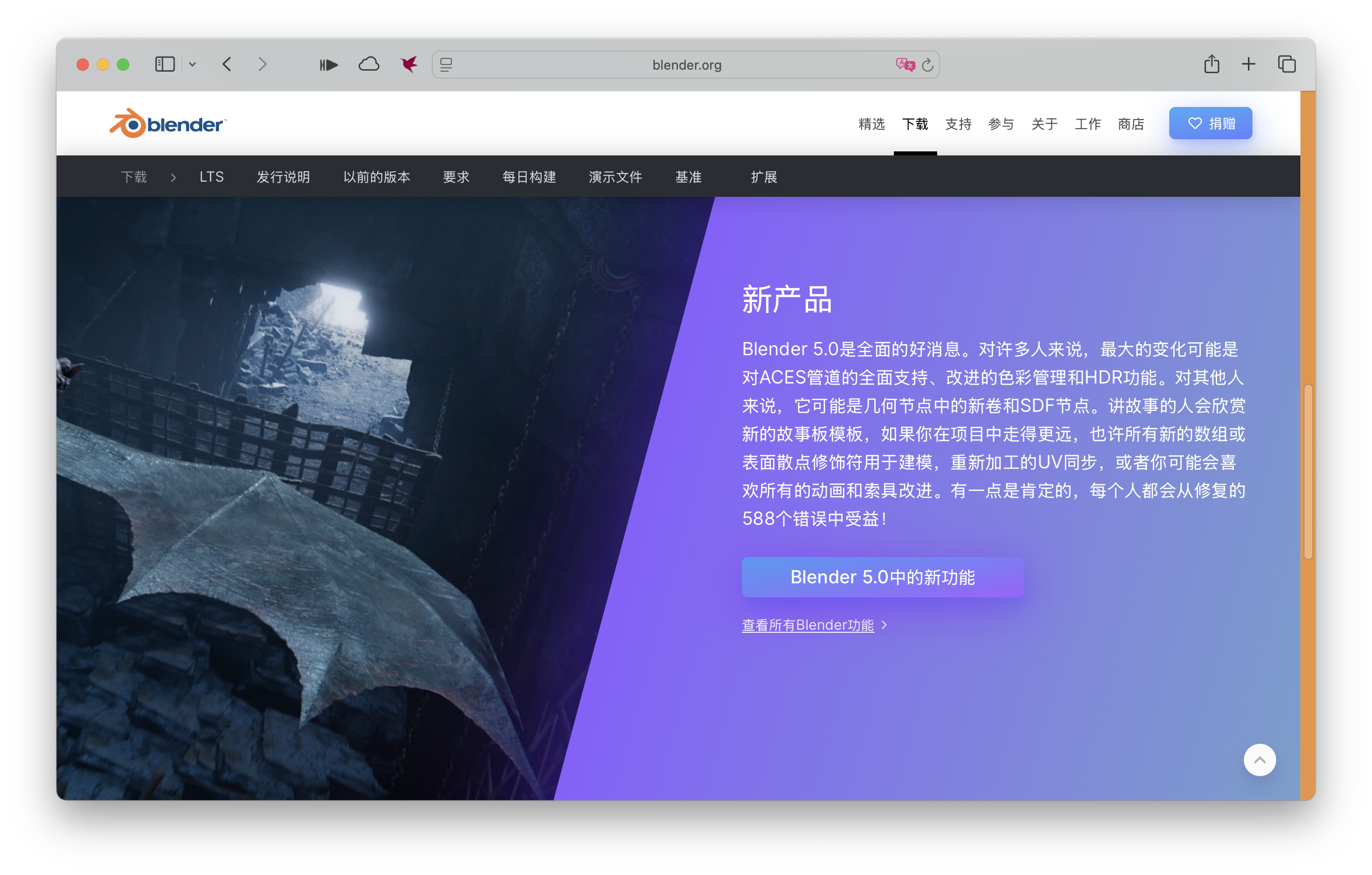Viewport: 1372px width, 875px height.
Task: Open a new tab with the plus icon
Action: tap(1248, 65)
